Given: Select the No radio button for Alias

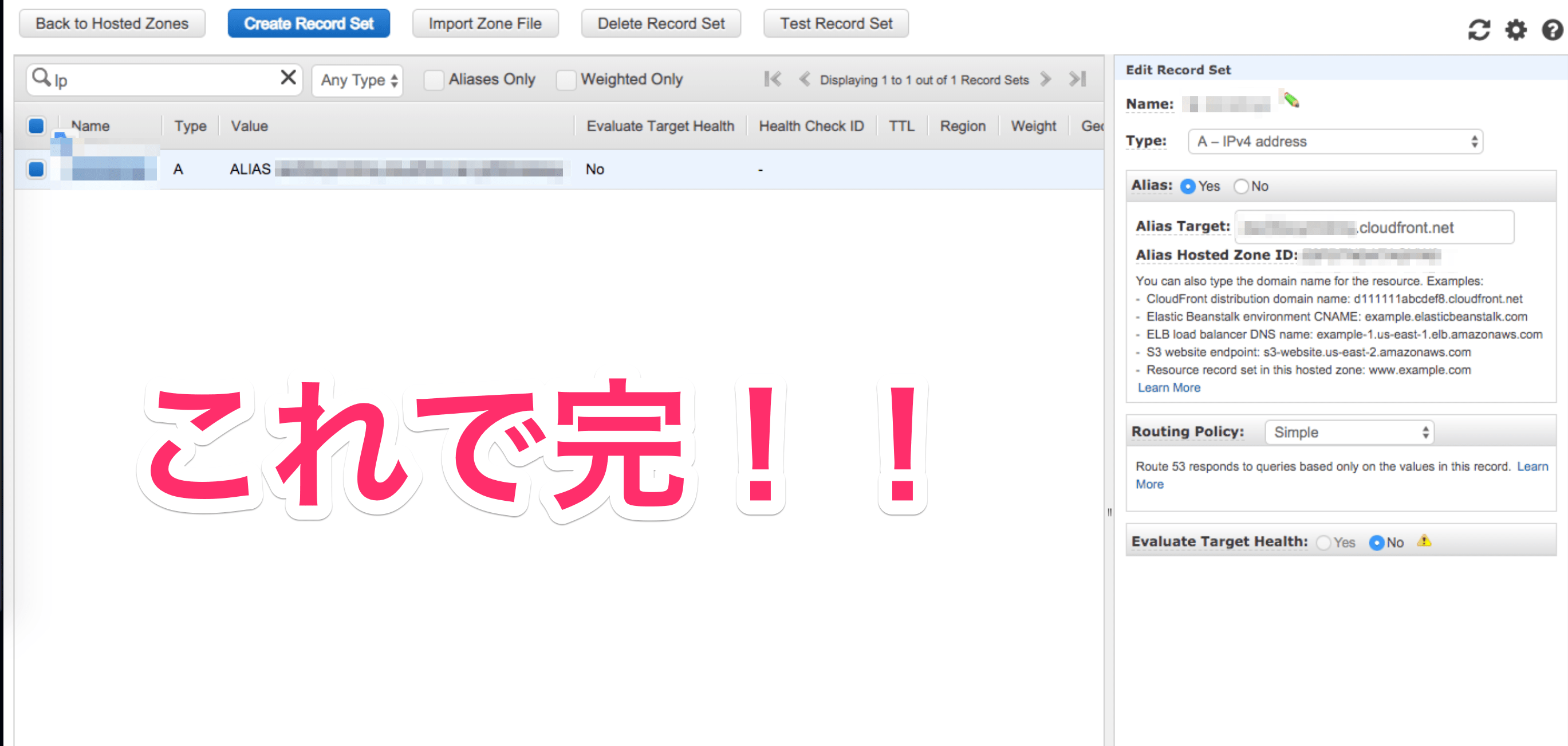Looking at the screenshot, I should click(1240, 186).
